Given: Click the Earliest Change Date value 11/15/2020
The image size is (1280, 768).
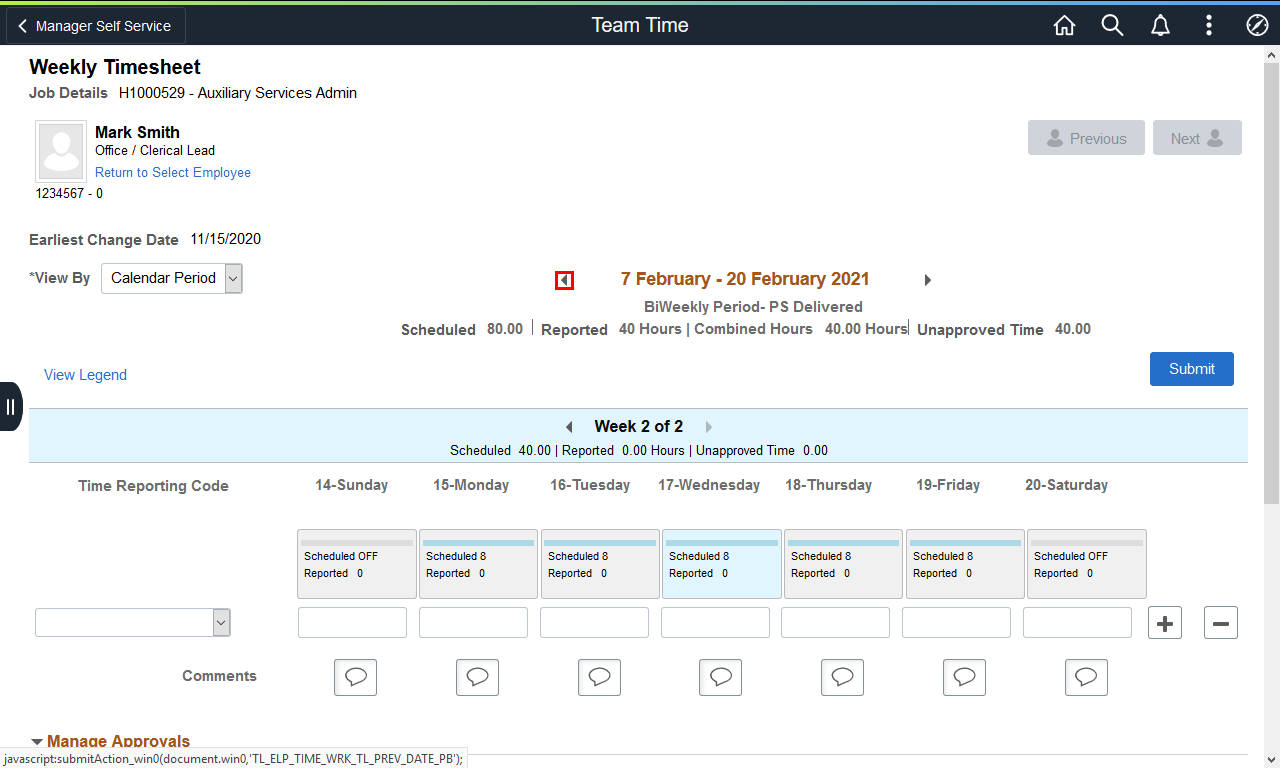Looking at the screenshot, I should [226, 239].
